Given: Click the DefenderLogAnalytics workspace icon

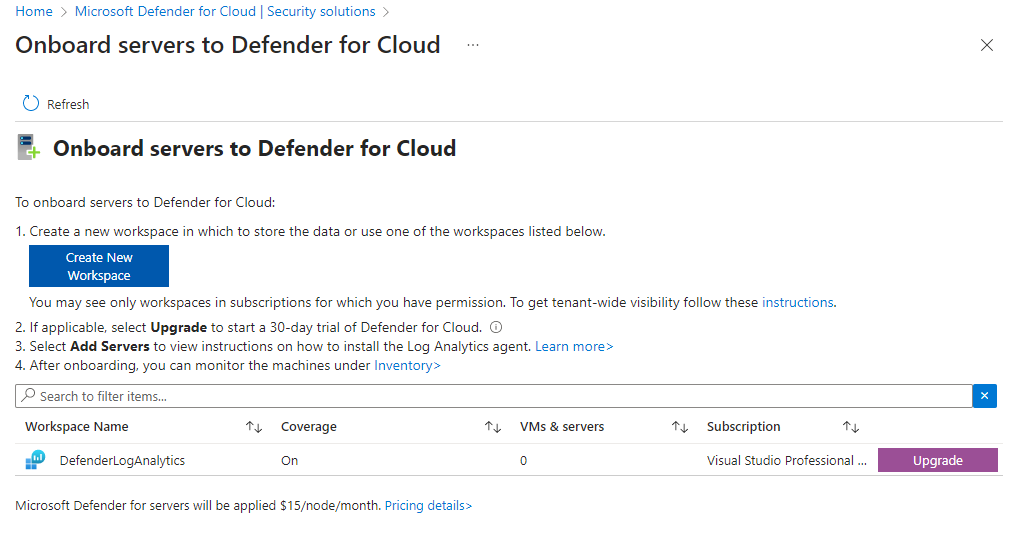Looking at the screenshot, I should point(36,460).
